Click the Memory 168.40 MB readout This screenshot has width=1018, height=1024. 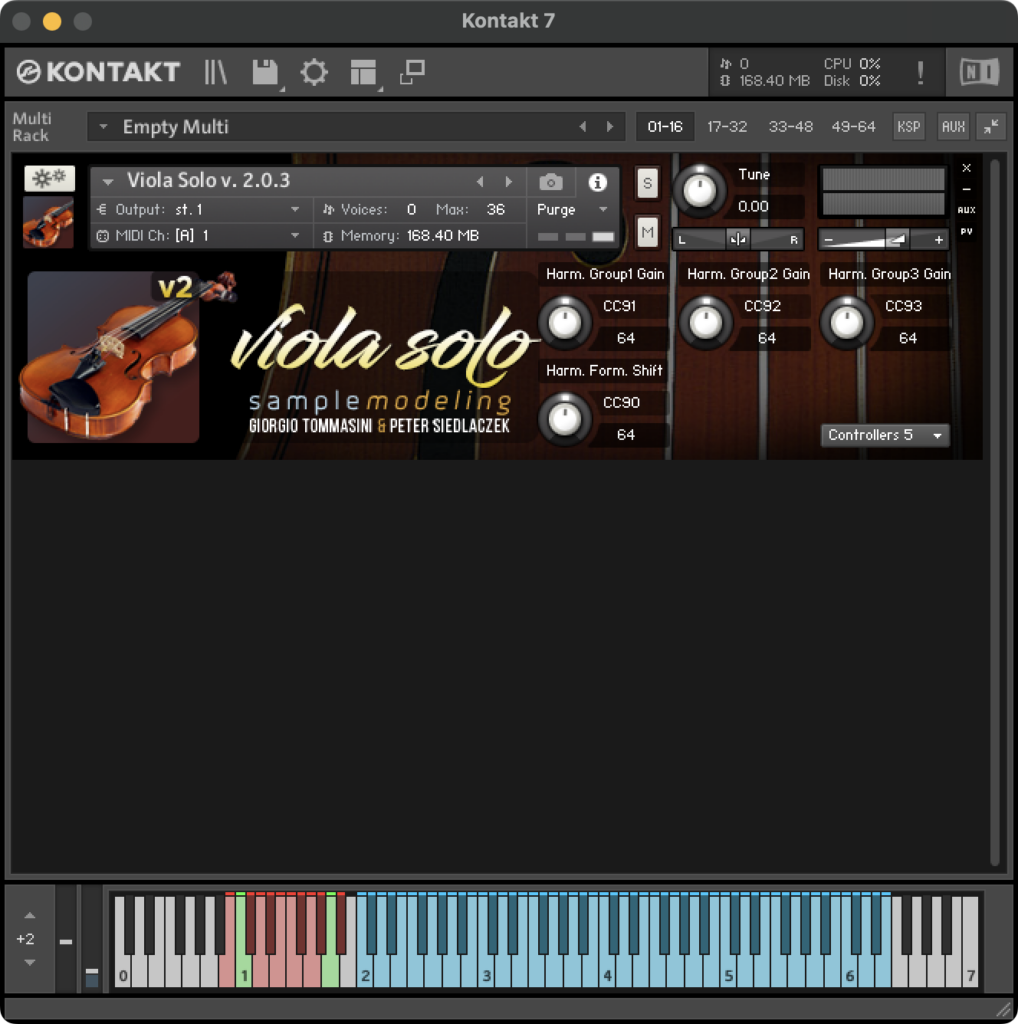[x=443, y=235]
